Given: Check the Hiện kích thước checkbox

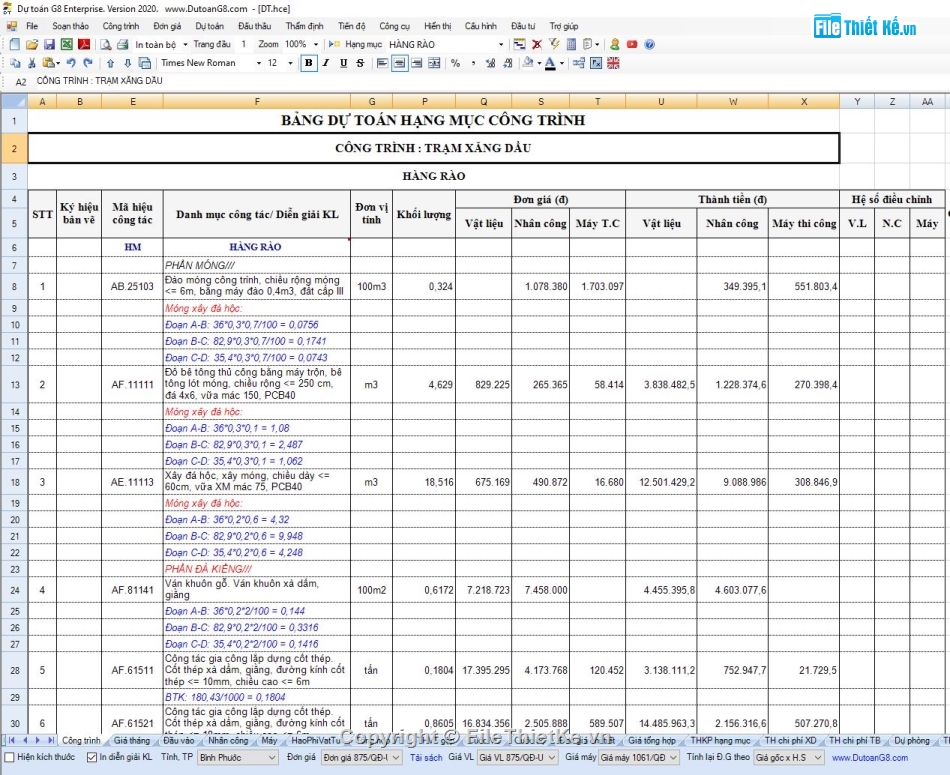Looking at the screenshot, I should coord(9,757).
